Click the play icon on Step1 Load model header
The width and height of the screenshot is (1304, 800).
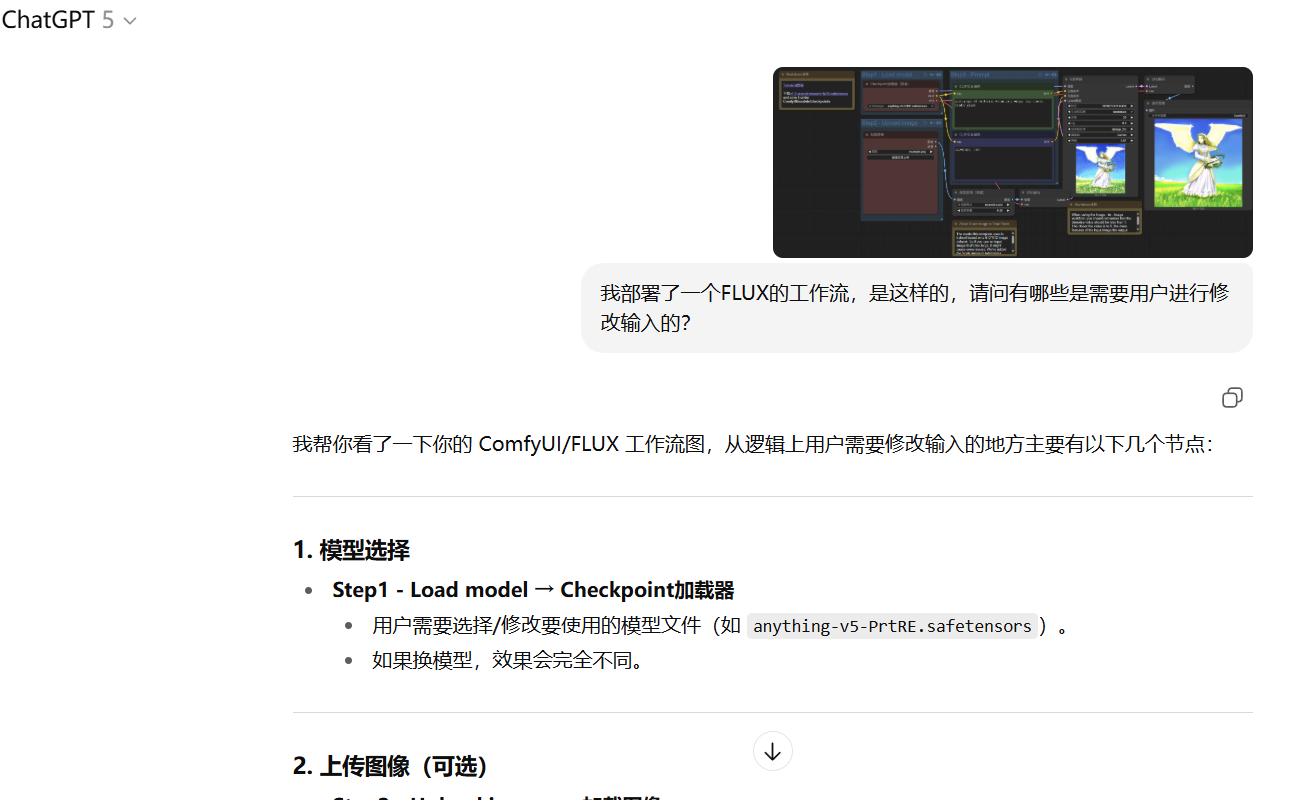[925, 75]
